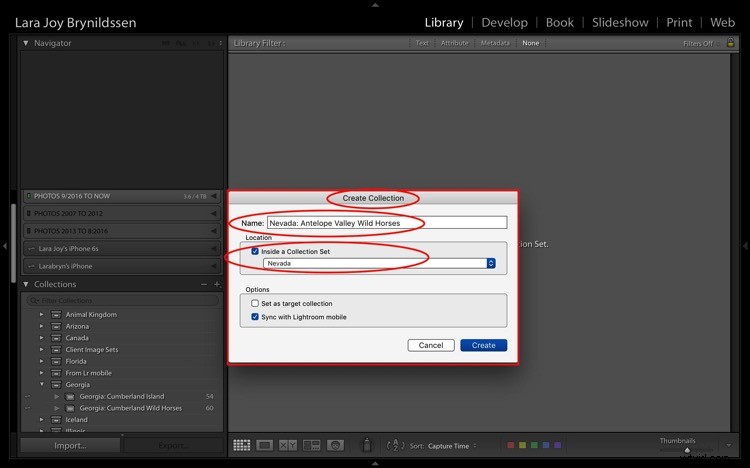The image size is (750, 468).
Task: Click the Arizona collection set icon
Action: 56,326
